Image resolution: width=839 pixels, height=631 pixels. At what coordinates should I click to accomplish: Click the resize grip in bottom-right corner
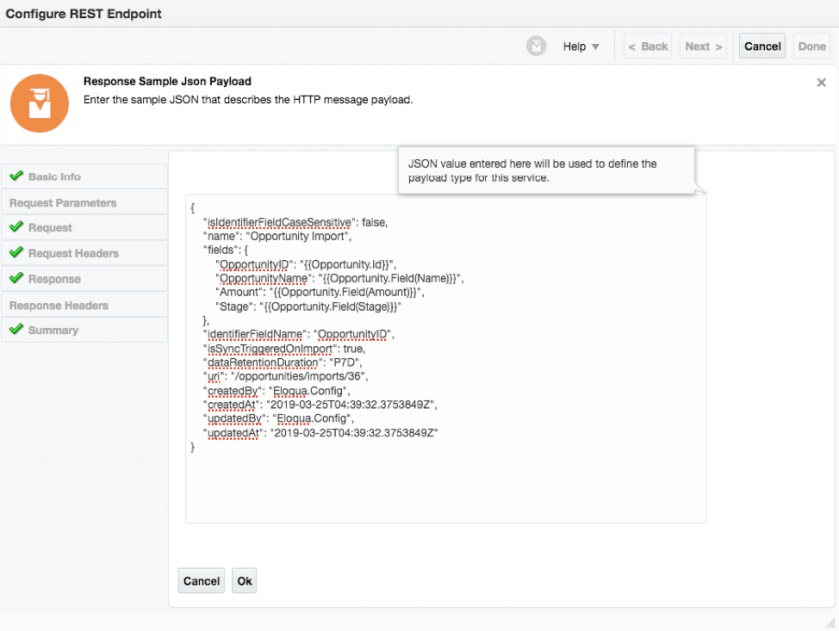point(829,622)
